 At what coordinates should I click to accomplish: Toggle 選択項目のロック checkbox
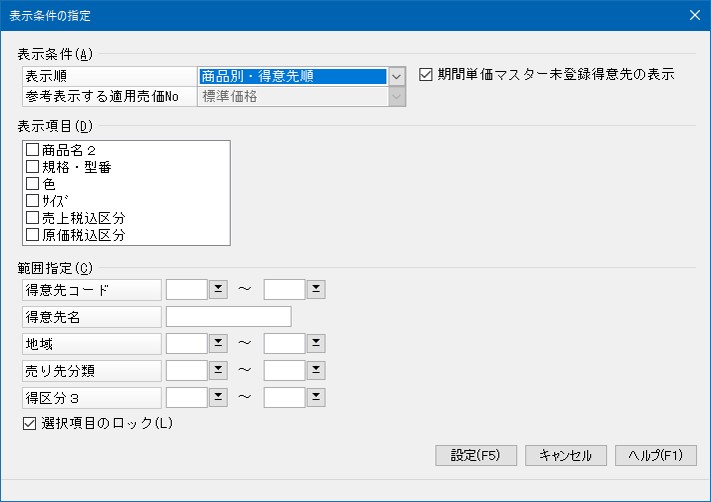click(x=29, y=424)
